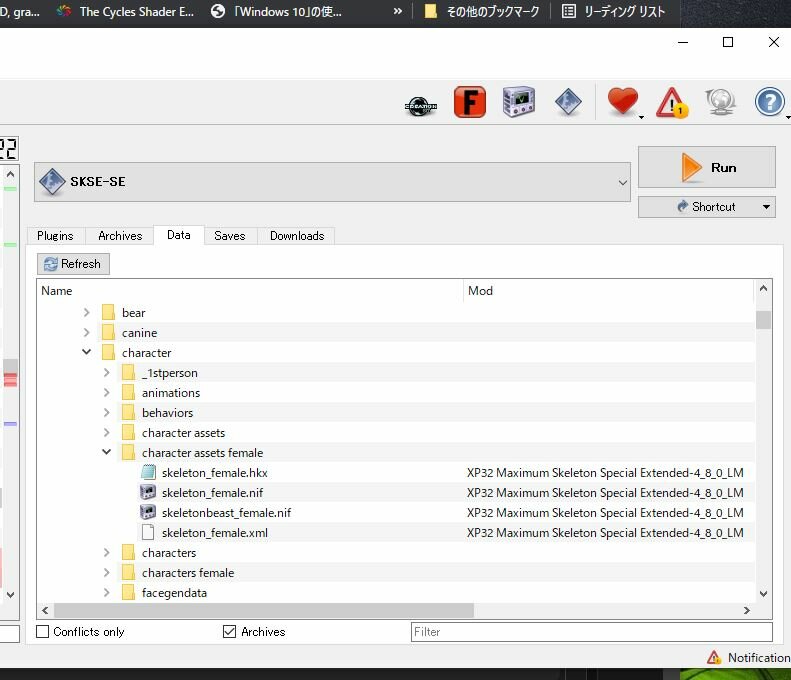This screenshot has width=791, height=680.
Task: Click the Mod entry for skeleton_female.xml
Action: point(605,533)
